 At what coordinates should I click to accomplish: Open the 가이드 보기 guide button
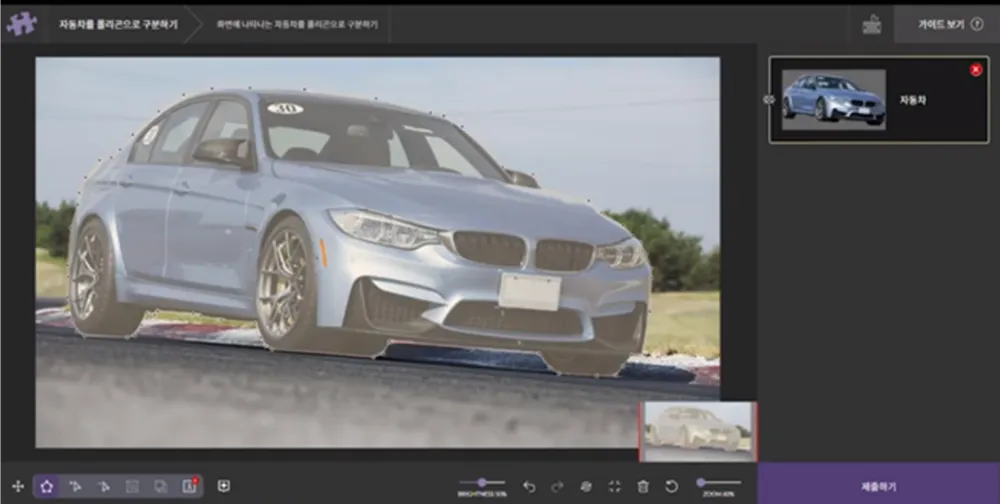coord(946,24)
